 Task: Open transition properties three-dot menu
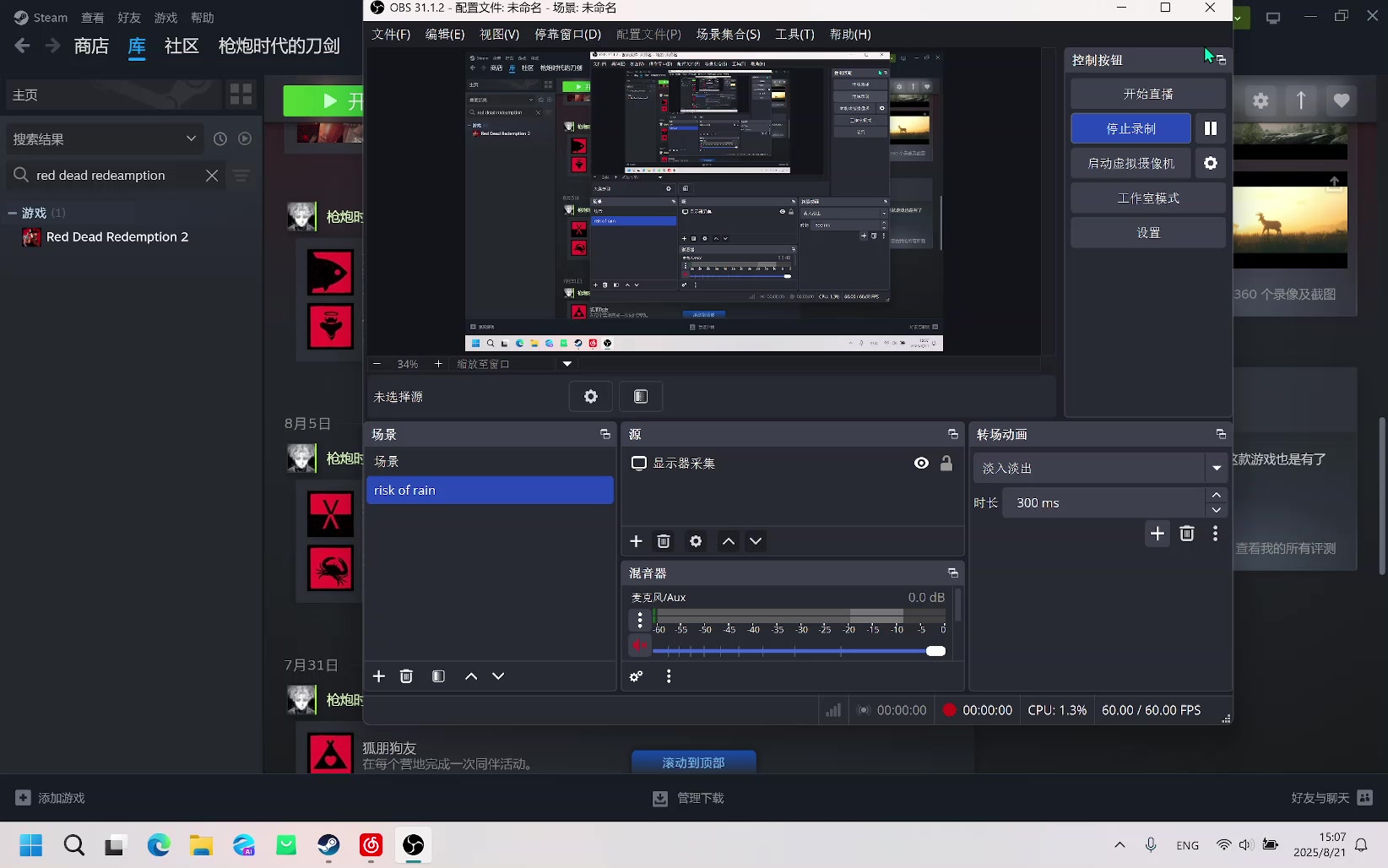pos(1216,534)
